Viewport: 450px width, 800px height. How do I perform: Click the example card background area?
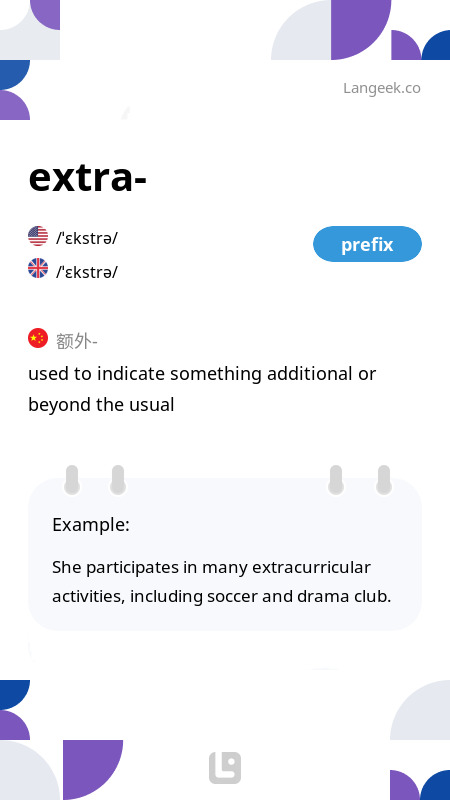point(225,554)
